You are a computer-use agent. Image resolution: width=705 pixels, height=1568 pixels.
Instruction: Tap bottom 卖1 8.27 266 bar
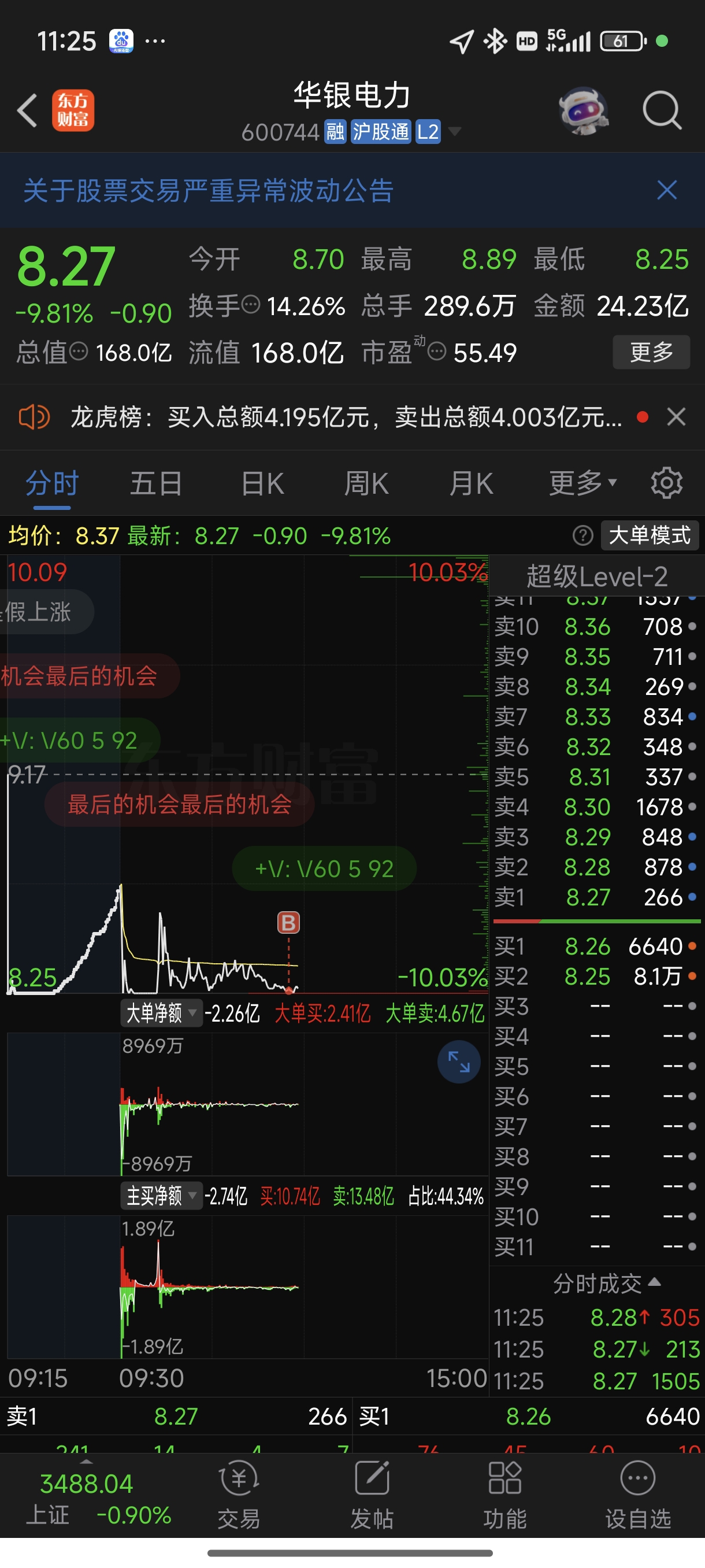176,1417
